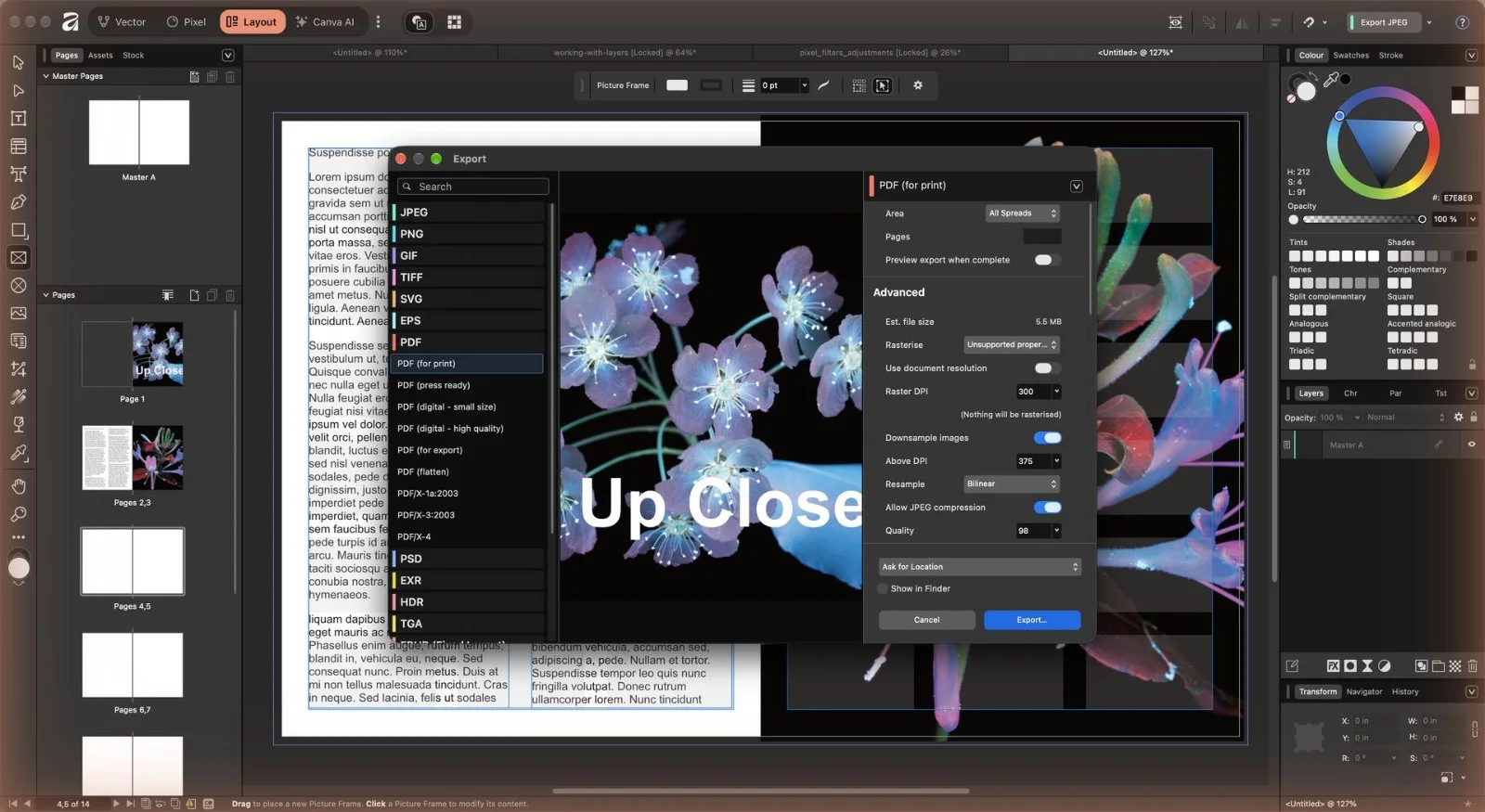This screenshot has height=812, width=1485.
Task: Cancel the export dialog
Action: tap(926, 620)
